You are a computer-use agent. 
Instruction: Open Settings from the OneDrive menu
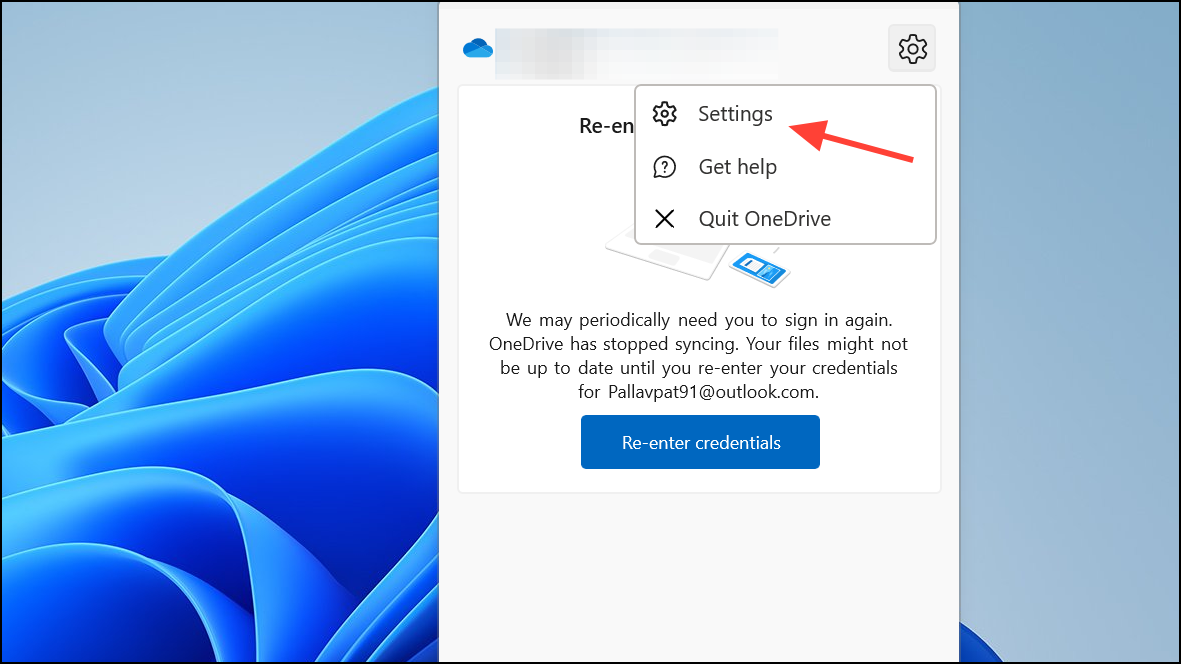pos(735,114)
